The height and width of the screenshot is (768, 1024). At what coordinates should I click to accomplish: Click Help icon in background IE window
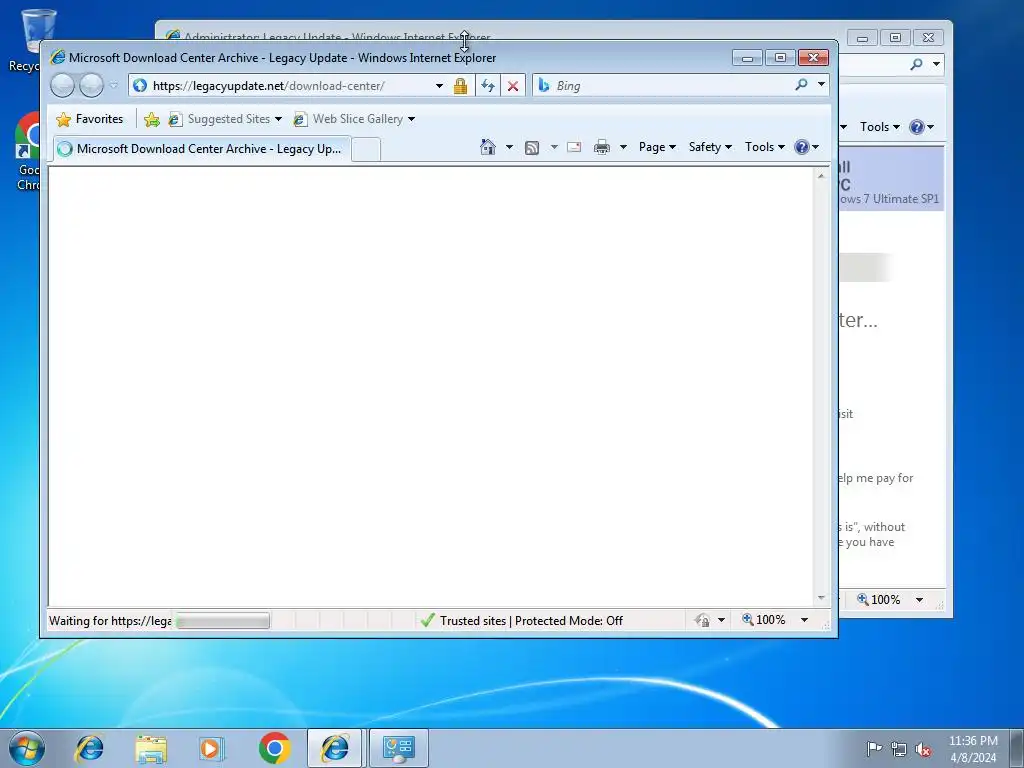point(917,127)
